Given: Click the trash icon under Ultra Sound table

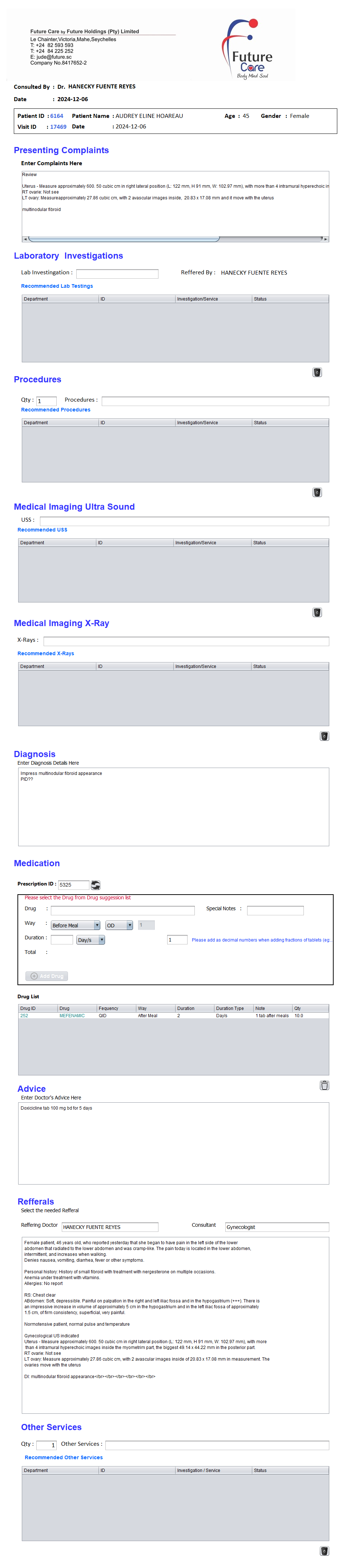Looking at the screenshot, I should [317, 612].
